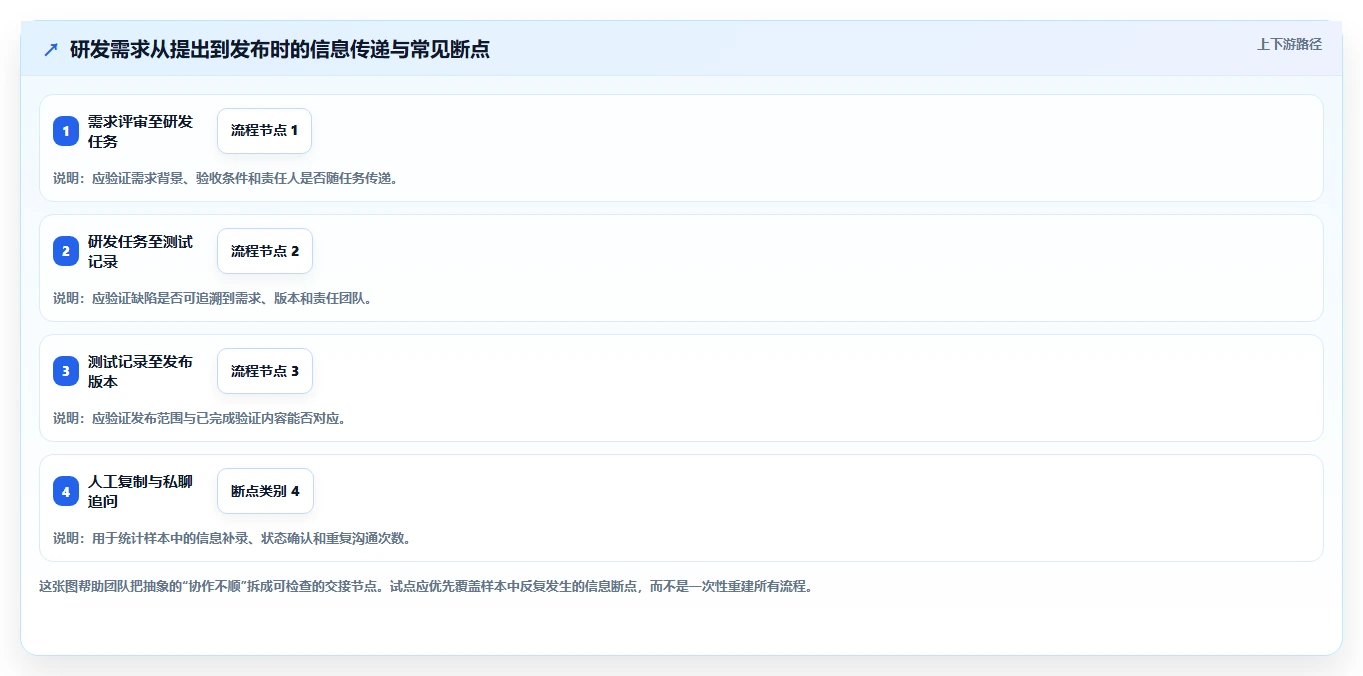Click the 上下游路径 label at top right
Screen dimensions: 1363x676
coord(1289,44)
